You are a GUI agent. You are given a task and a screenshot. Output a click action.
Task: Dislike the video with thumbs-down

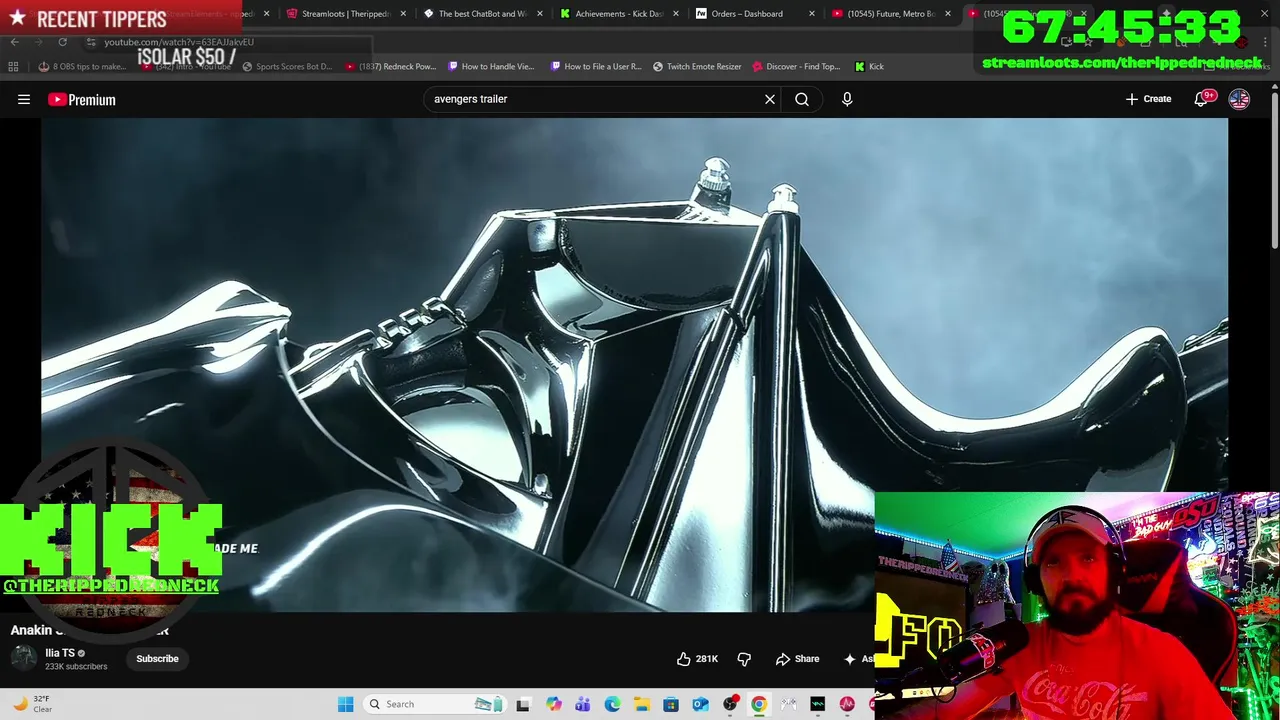744,659
